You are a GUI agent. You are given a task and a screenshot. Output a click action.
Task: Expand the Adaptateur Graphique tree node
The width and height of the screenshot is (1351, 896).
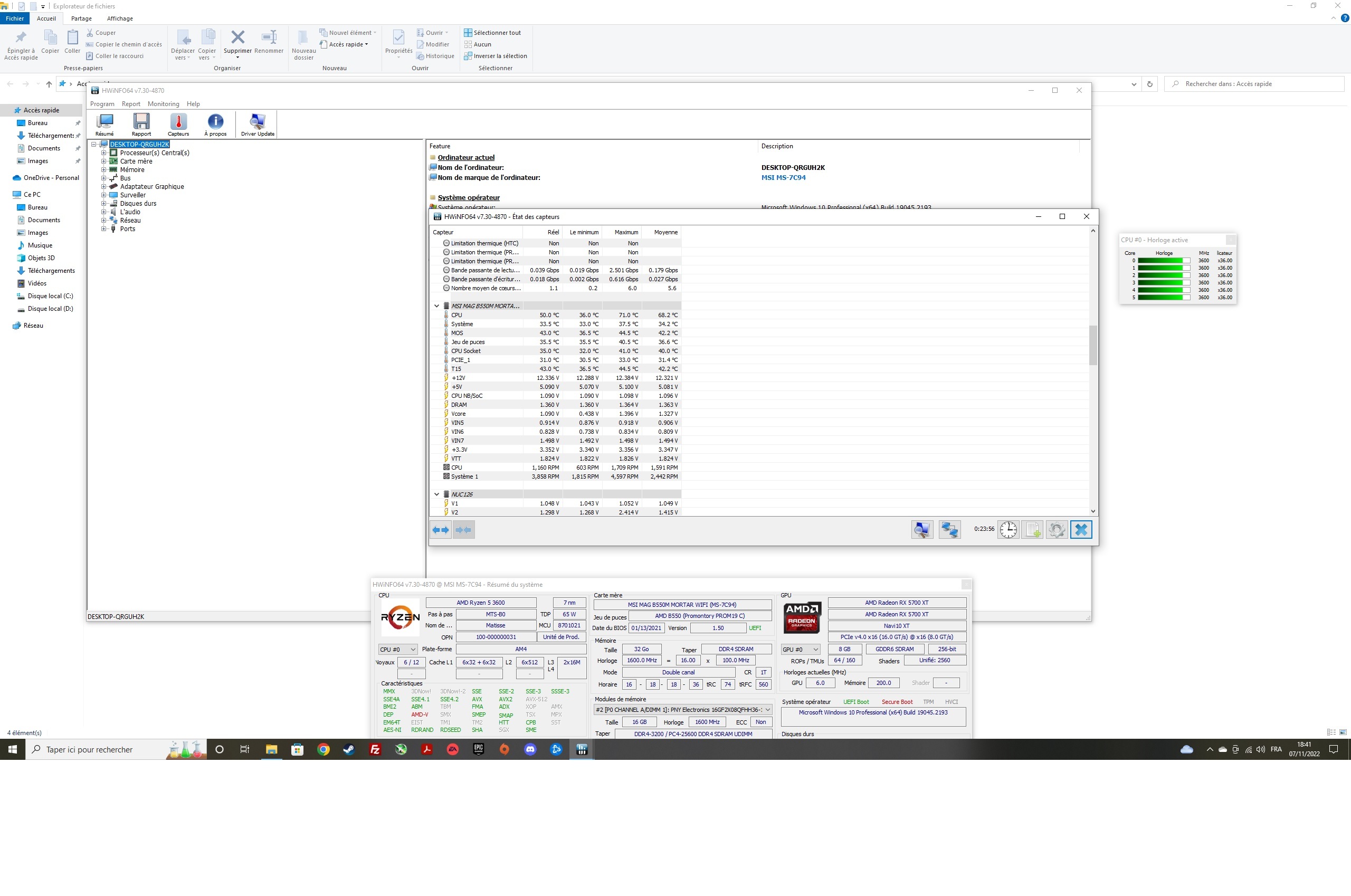coord(104,187)
